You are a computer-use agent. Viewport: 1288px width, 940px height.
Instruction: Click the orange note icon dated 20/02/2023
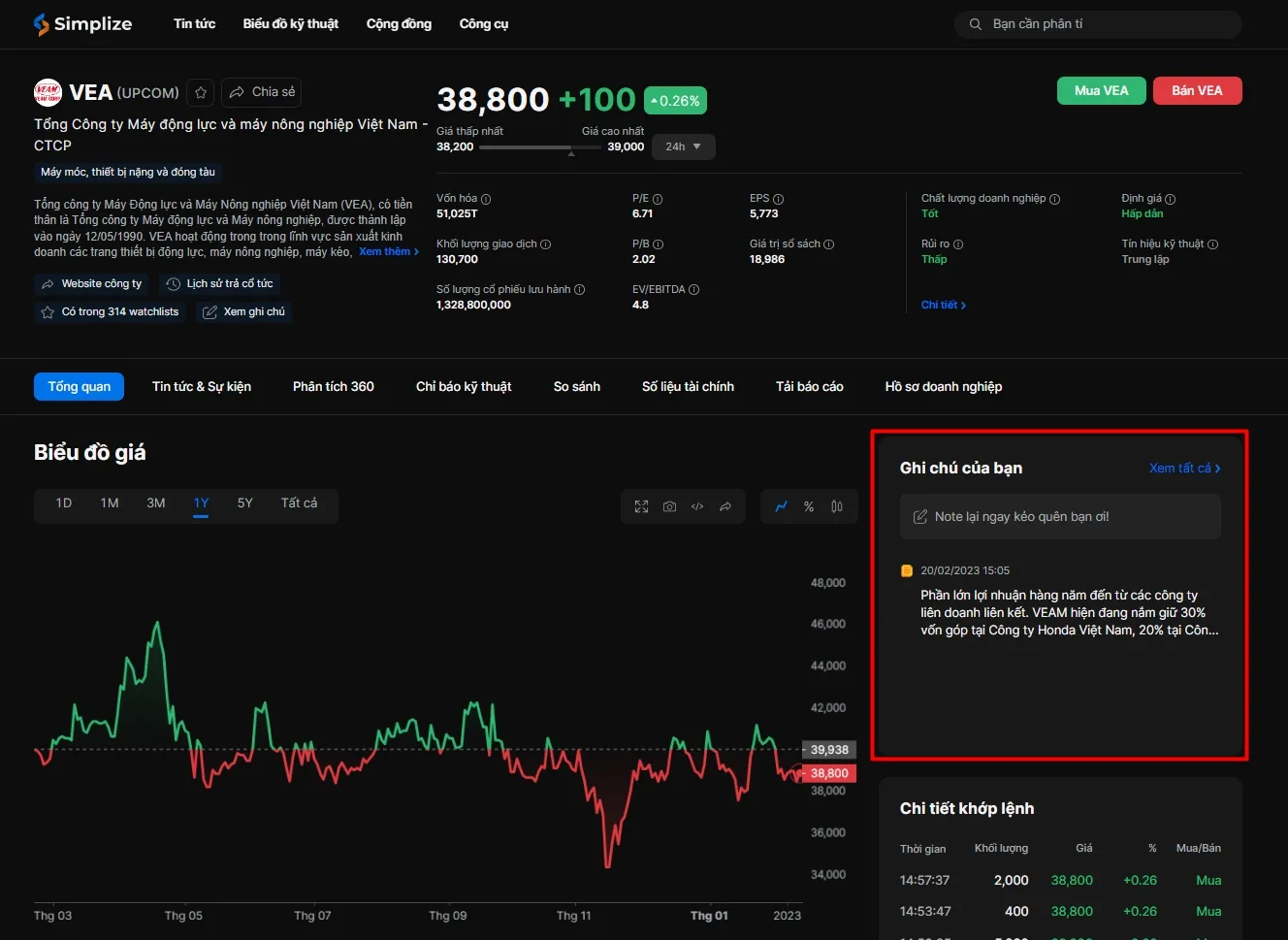[x=907, y=570]
